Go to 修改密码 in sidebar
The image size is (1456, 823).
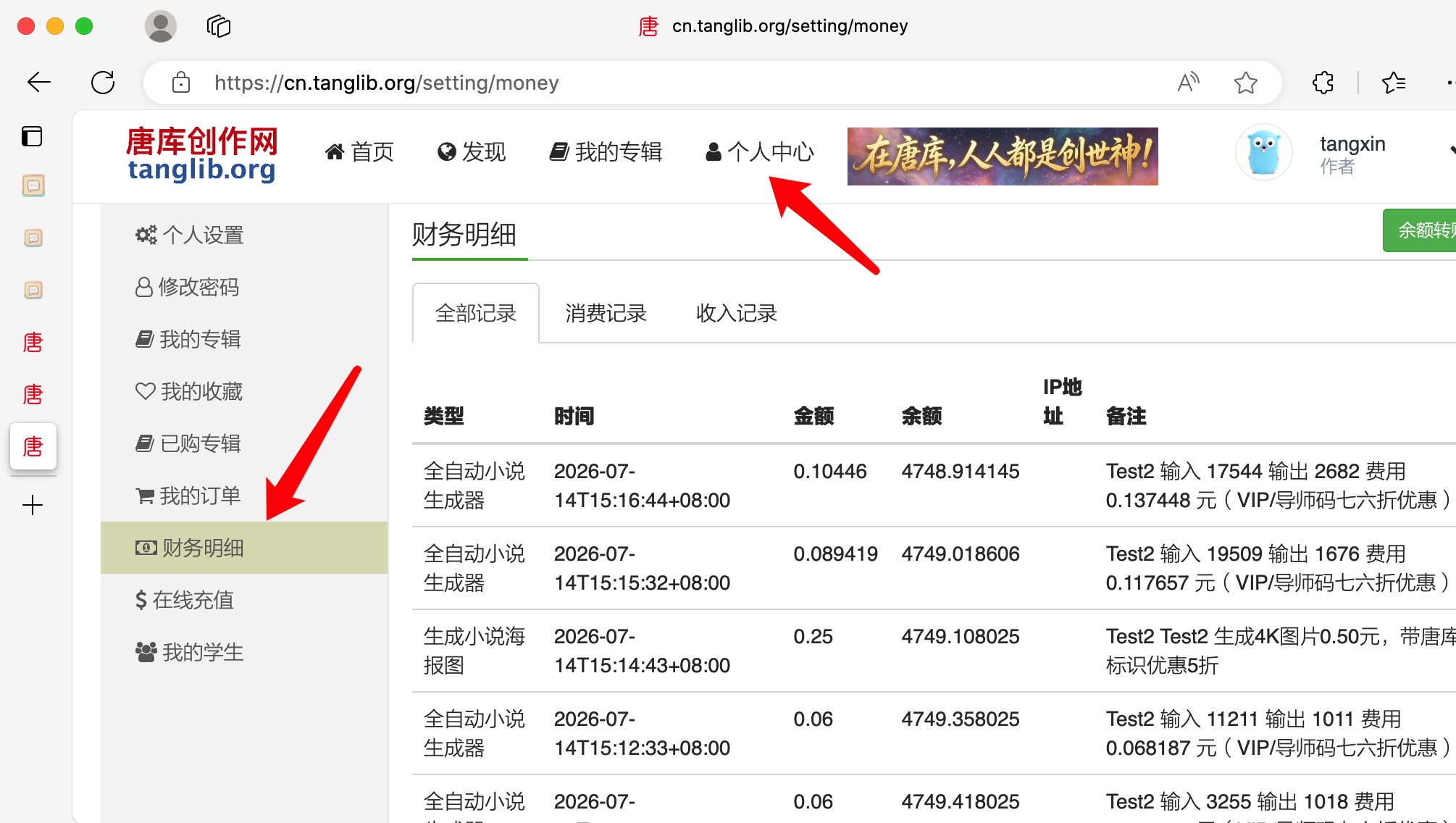pos(188,287)
